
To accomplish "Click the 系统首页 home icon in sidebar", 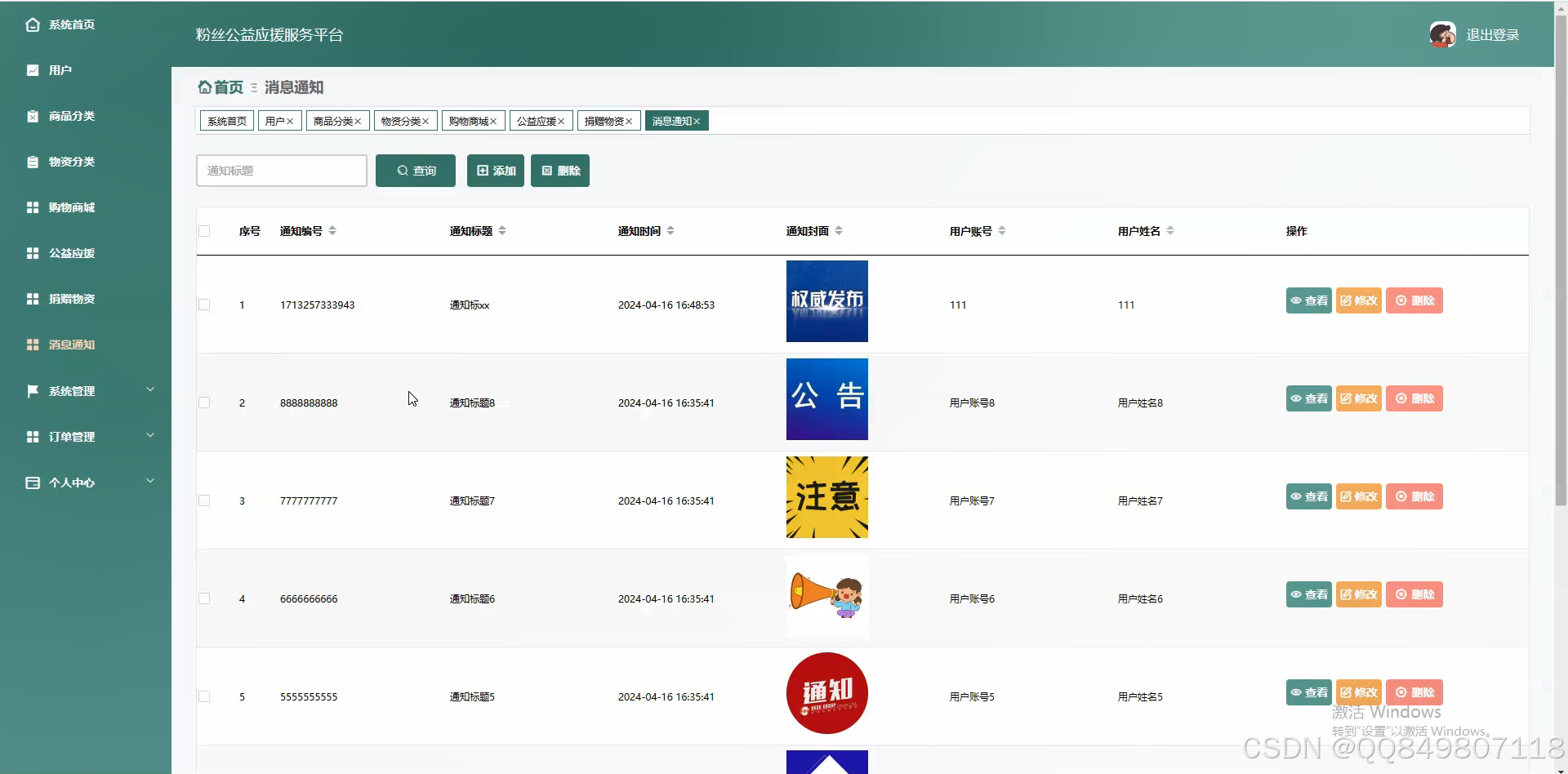I will pos(33,24).
